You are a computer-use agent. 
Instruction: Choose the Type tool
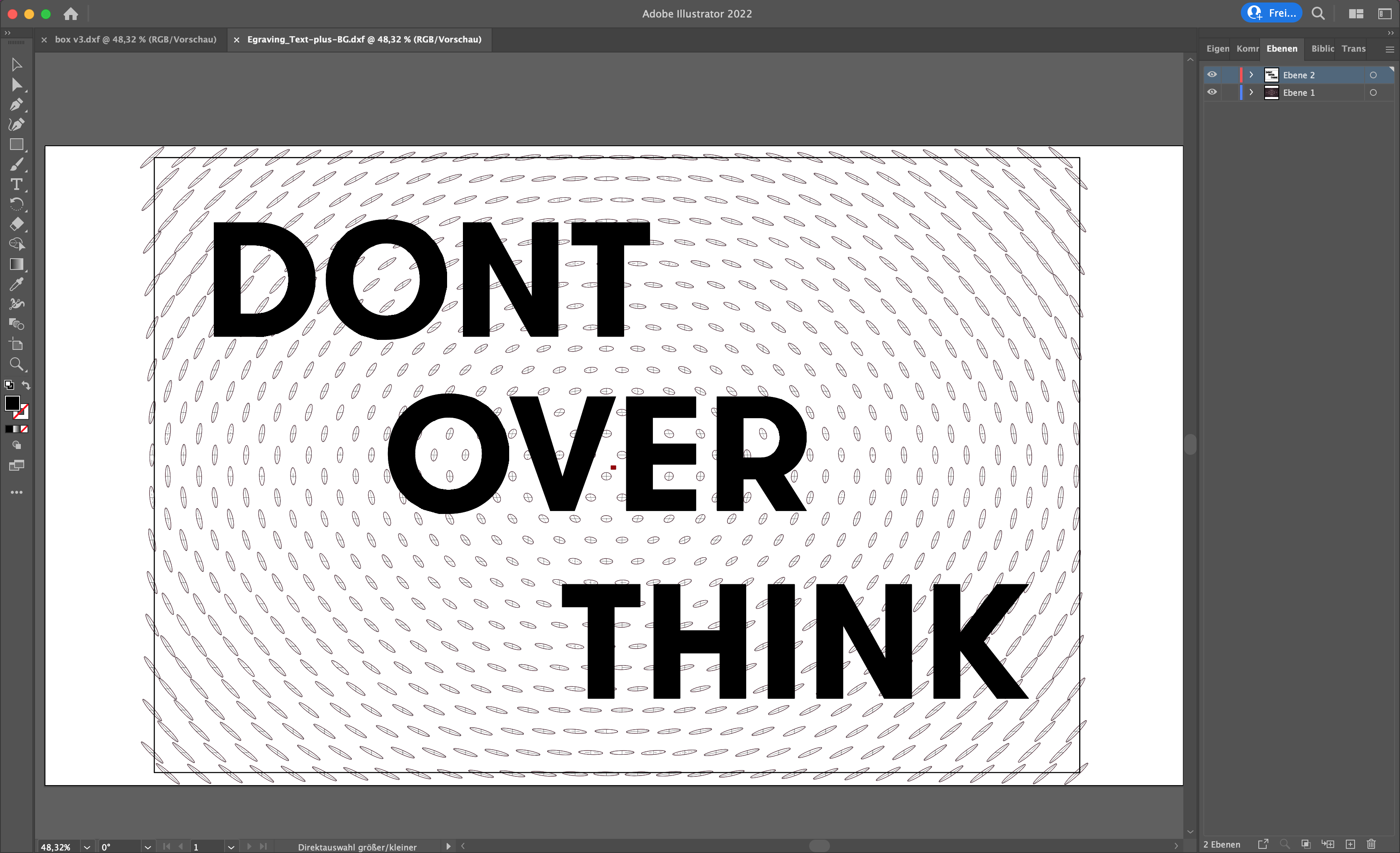pos(16,185)
